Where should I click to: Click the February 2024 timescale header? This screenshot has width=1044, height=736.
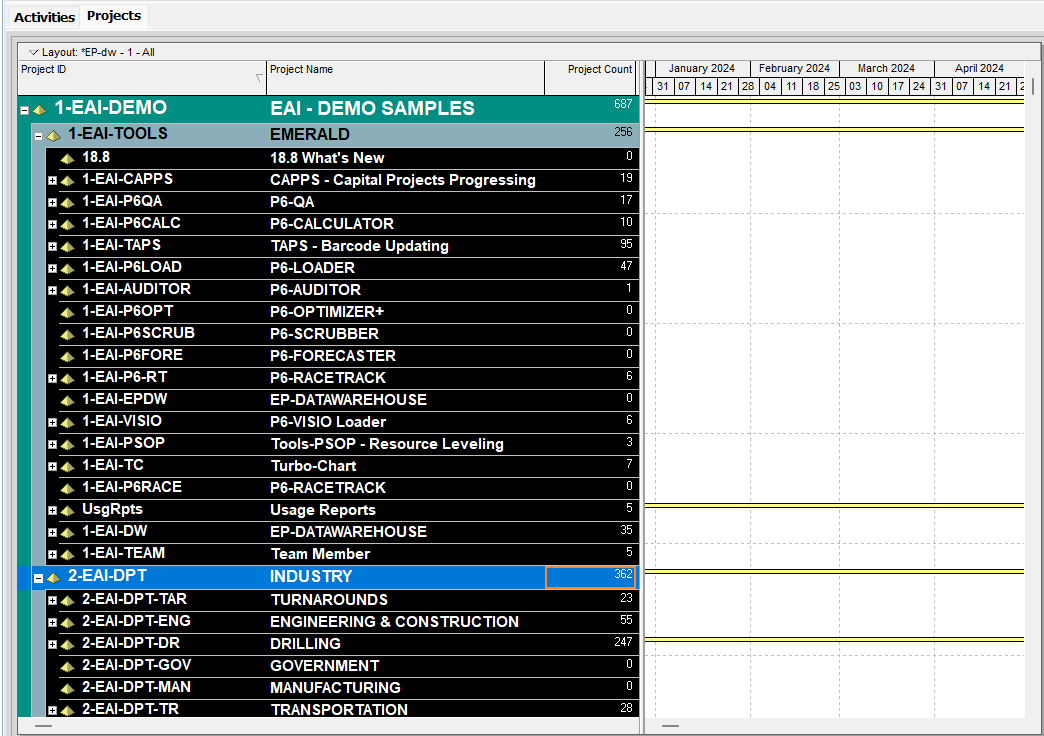794,69
